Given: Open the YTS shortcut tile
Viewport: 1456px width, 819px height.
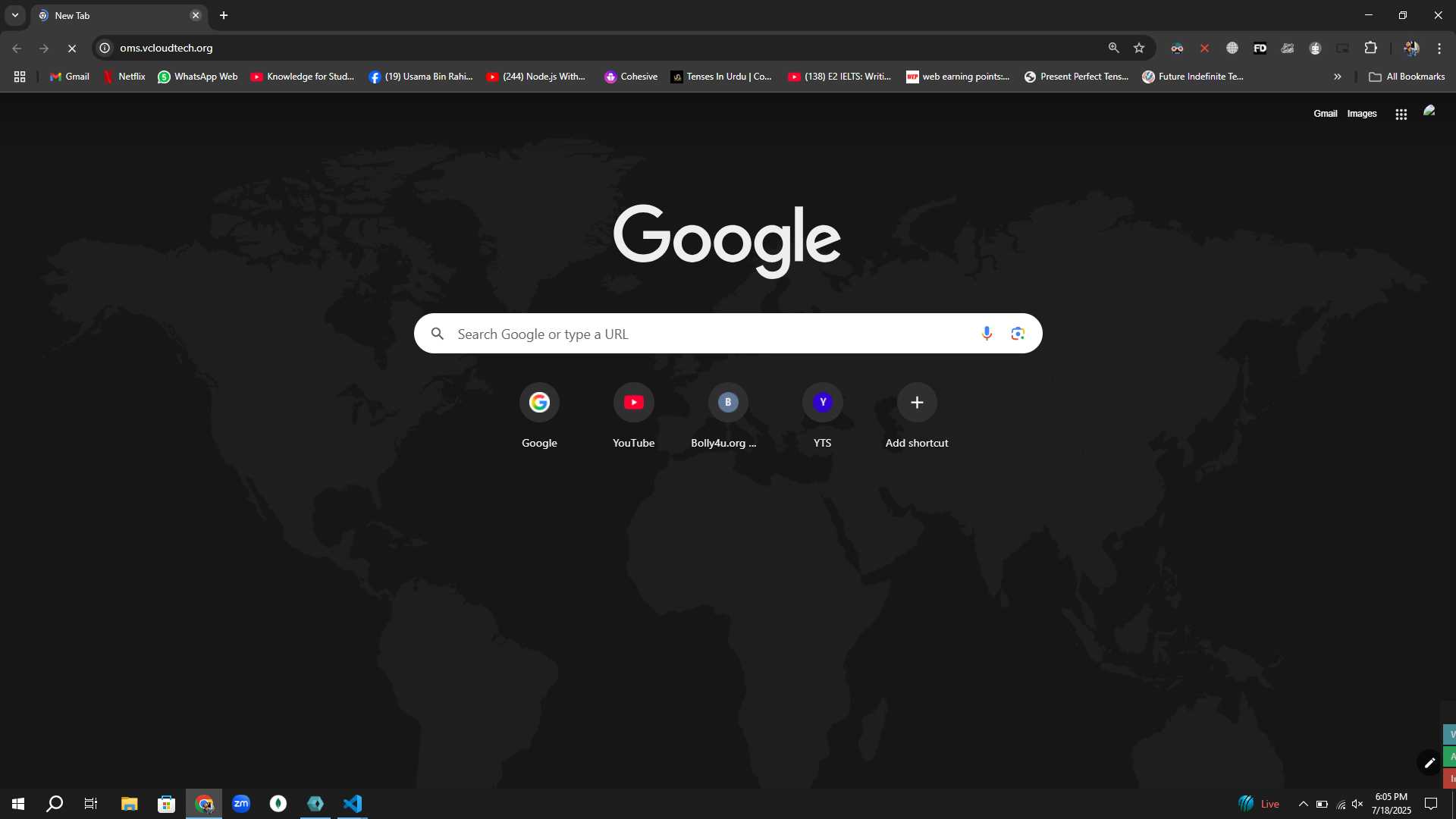Looking at the screenshot, I should point(823,416).
